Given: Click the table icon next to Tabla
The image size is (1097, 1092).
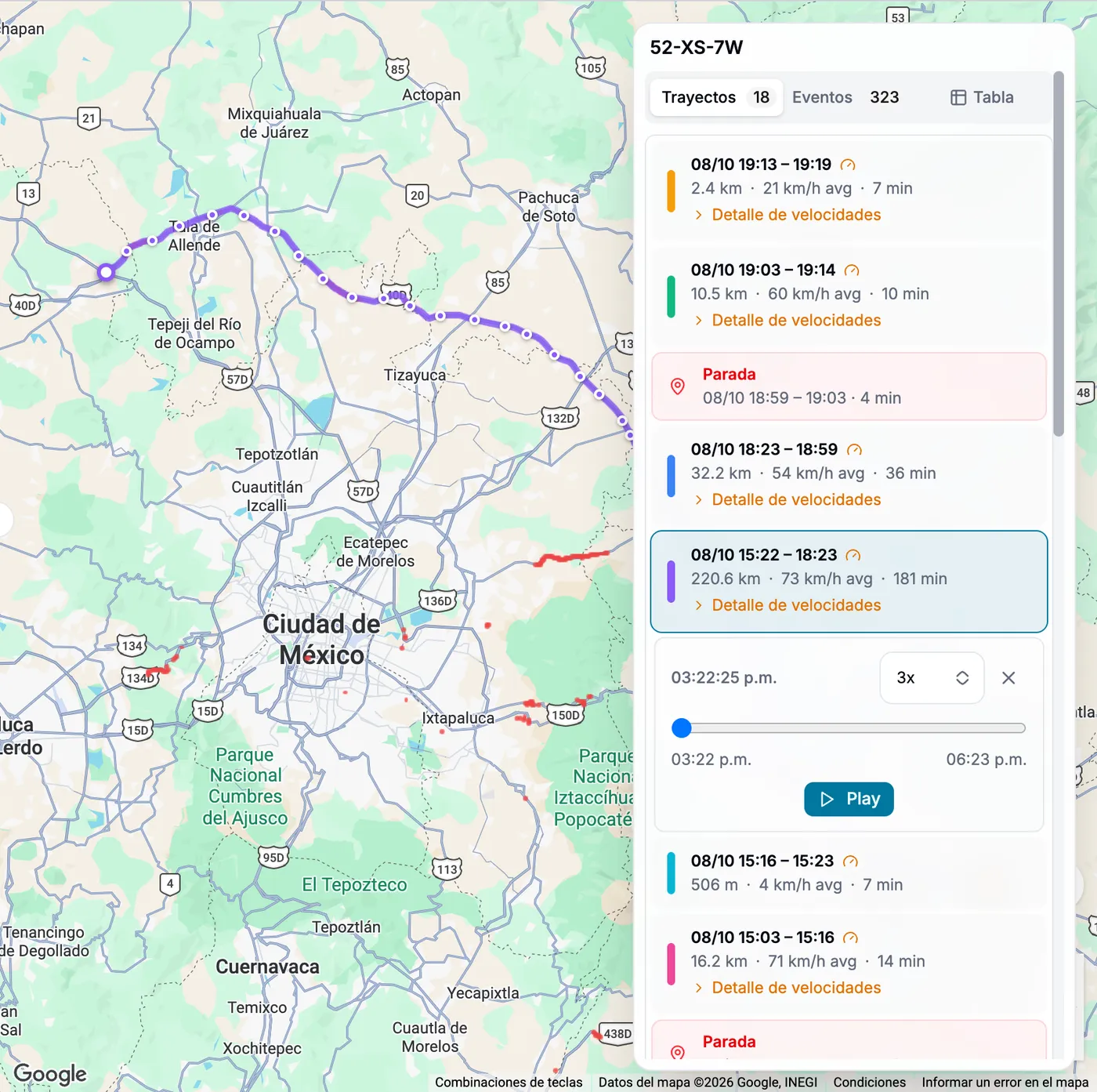Looking at the screenshot, I should pos(958,98).
